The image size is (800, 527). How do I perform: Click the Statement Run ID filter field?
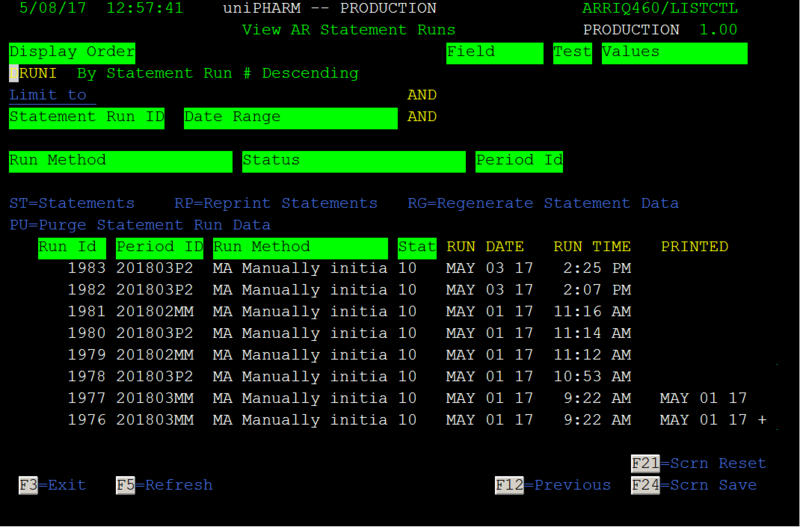coord(87,118)
